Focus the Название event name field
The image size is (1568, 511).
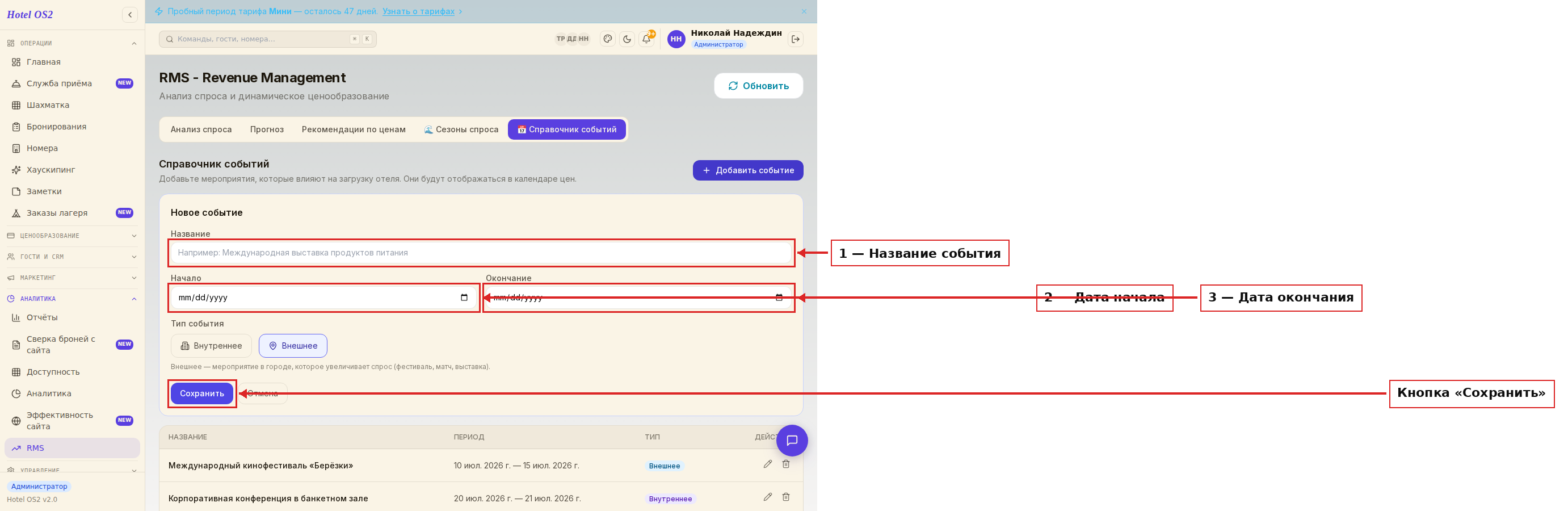pos(481,253)
